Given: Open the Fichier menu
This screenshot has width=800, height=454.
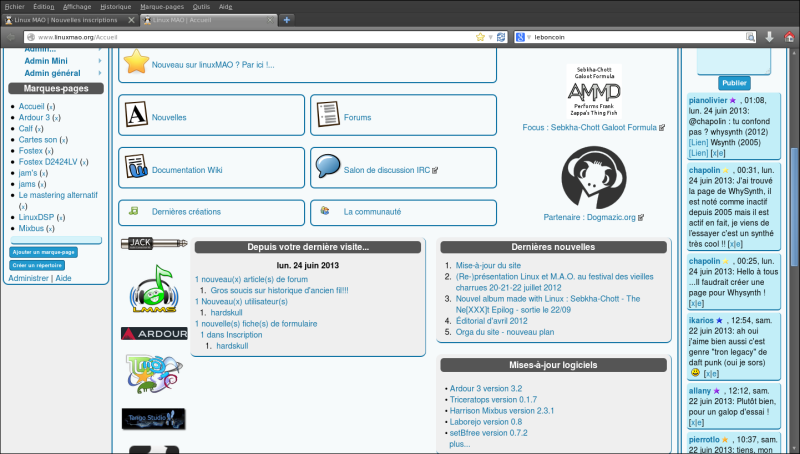Looking at the screenshot, I should coord(14,7).
